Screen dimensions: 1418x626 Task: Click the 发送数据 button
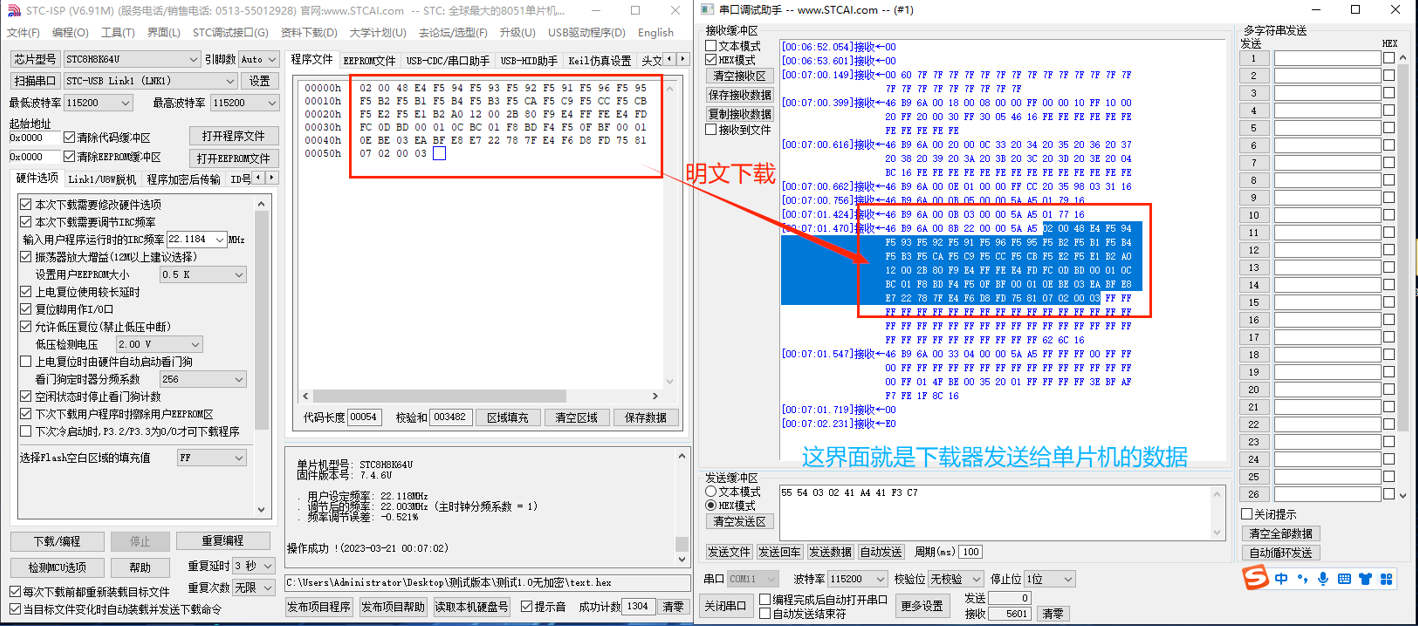pos(831,552)
